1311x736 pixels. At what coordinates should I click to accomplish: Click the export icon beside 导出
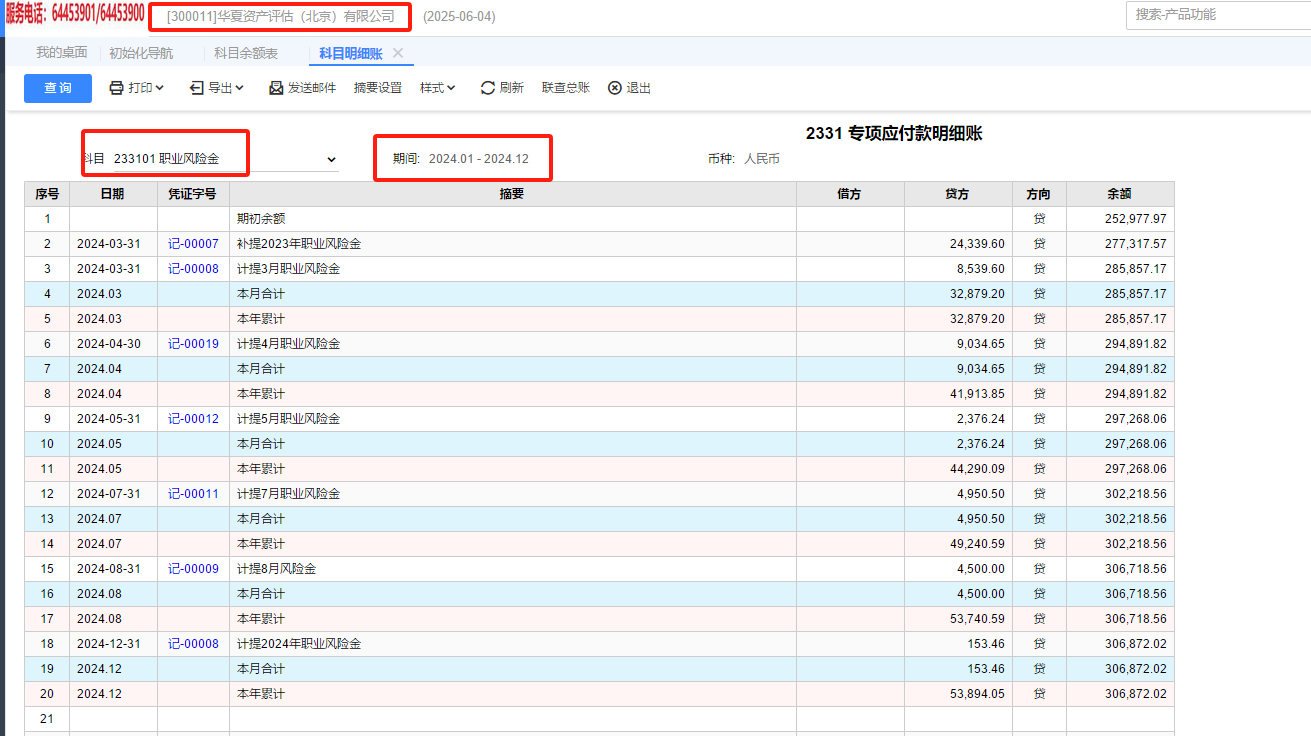[197, 88]
